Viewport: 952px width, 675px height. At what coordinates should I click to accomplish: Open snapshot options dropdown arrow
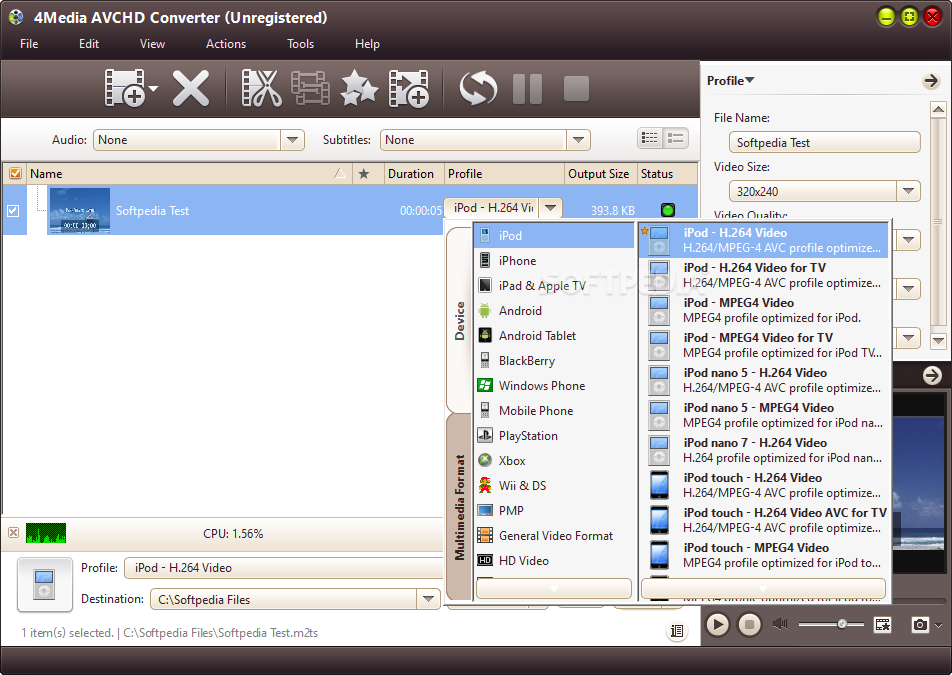click(x=939, y=625)
